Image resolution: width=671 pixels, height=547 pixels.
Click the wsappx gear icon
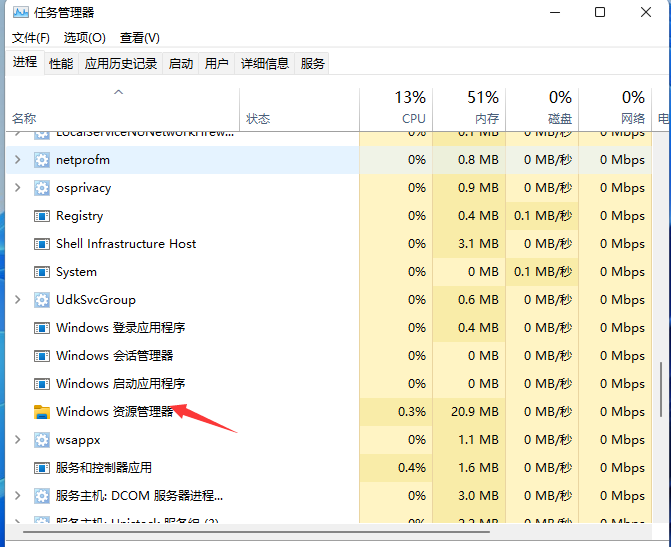42,440
